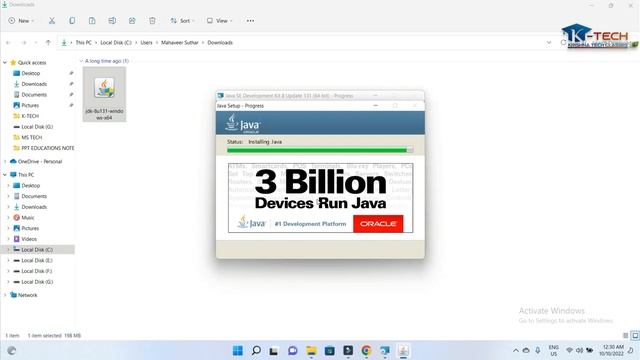
Task: Click the Java installer taskbar icon
Action: 403,351
